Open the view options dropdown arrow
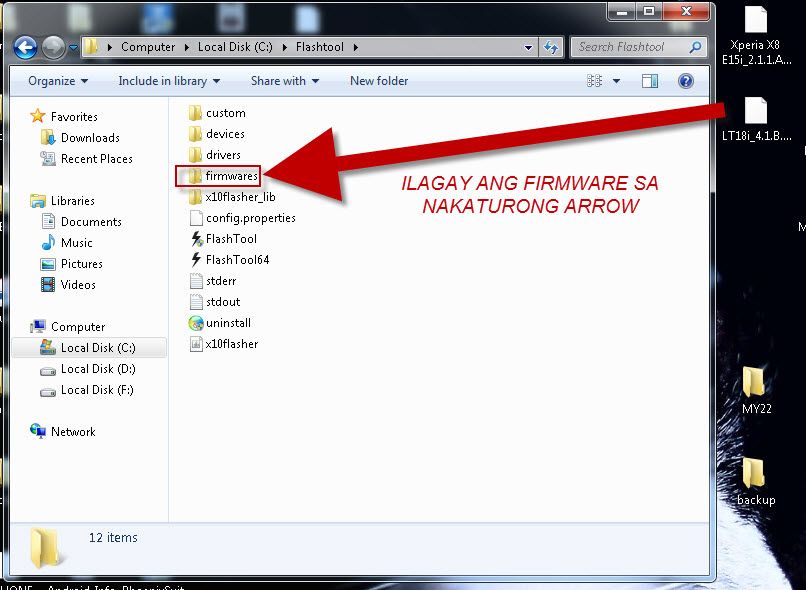806x590 pixels. pos(616,81)
